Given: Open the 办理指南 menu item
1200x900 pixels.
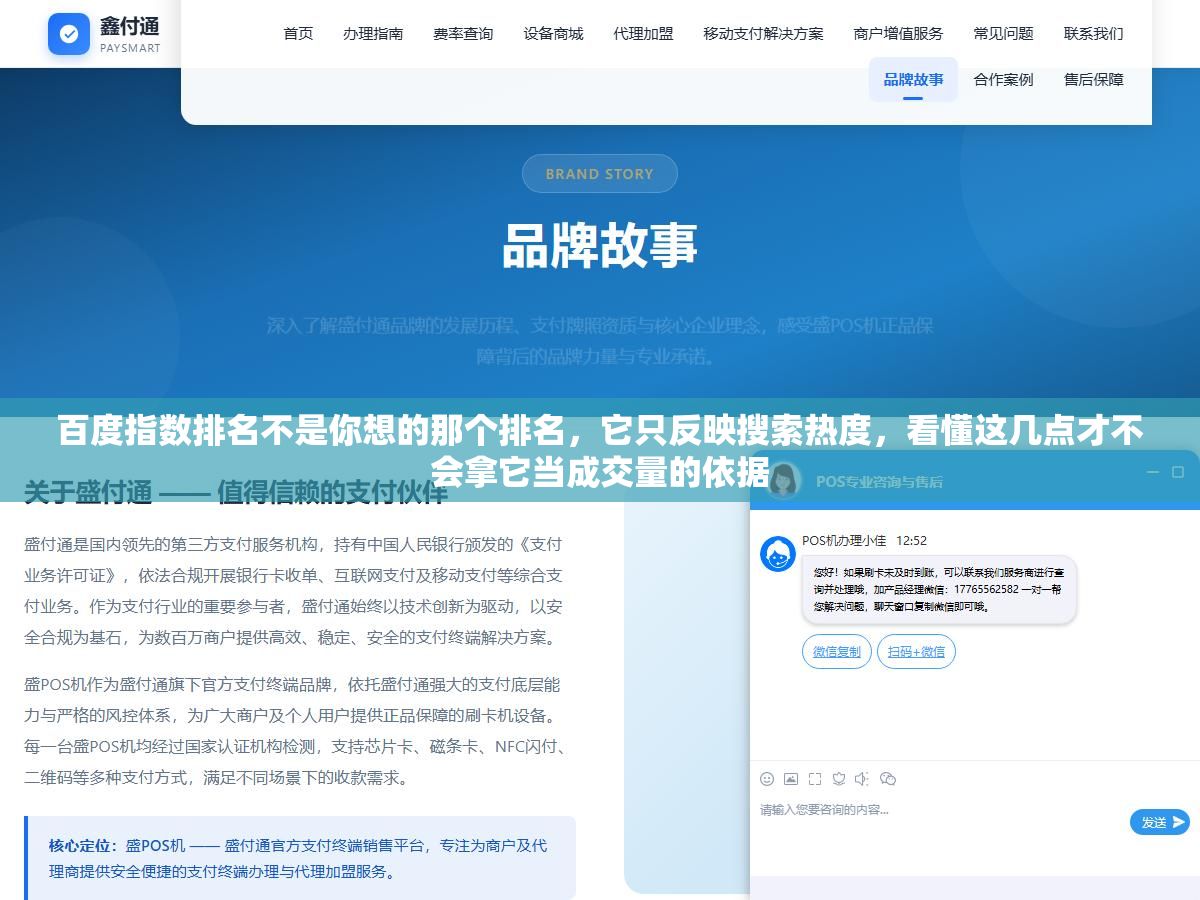Looking at the screenshot, I should pos(373,33).
